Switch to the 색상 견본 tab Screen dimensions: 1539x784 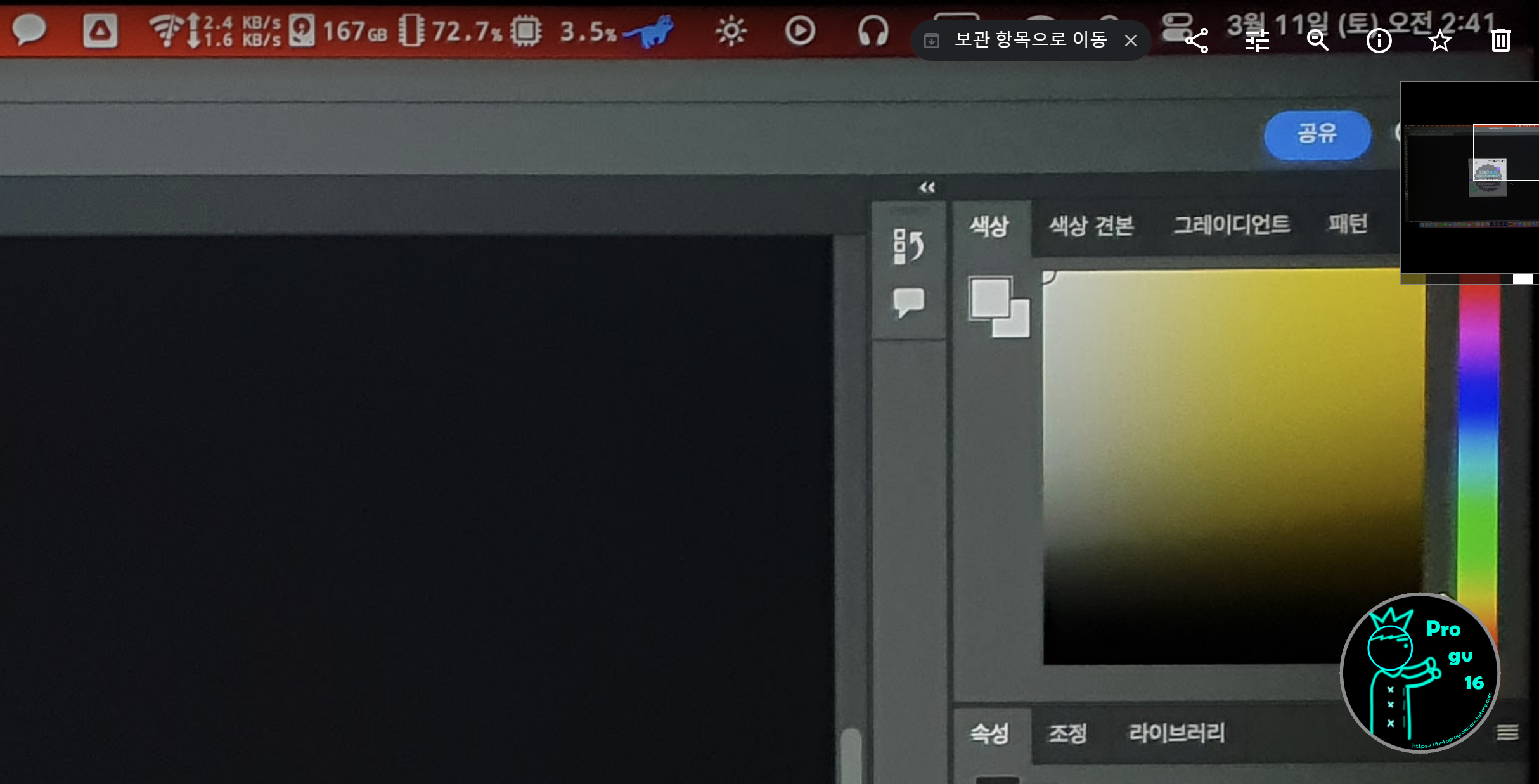click(1091, 226)
